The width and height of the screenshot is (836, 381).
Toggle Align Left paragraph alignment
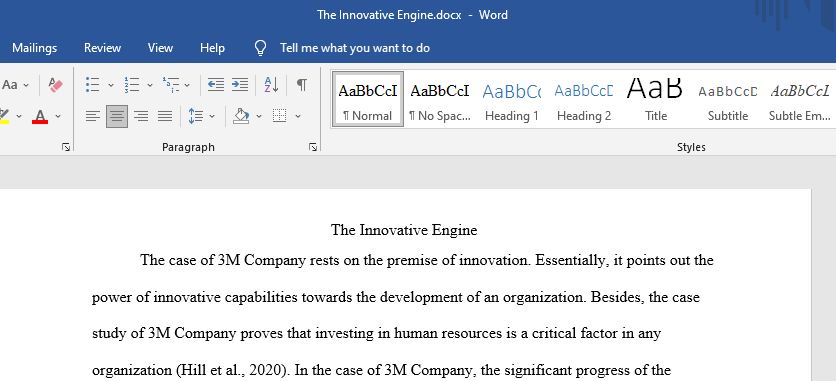[93, 116]
